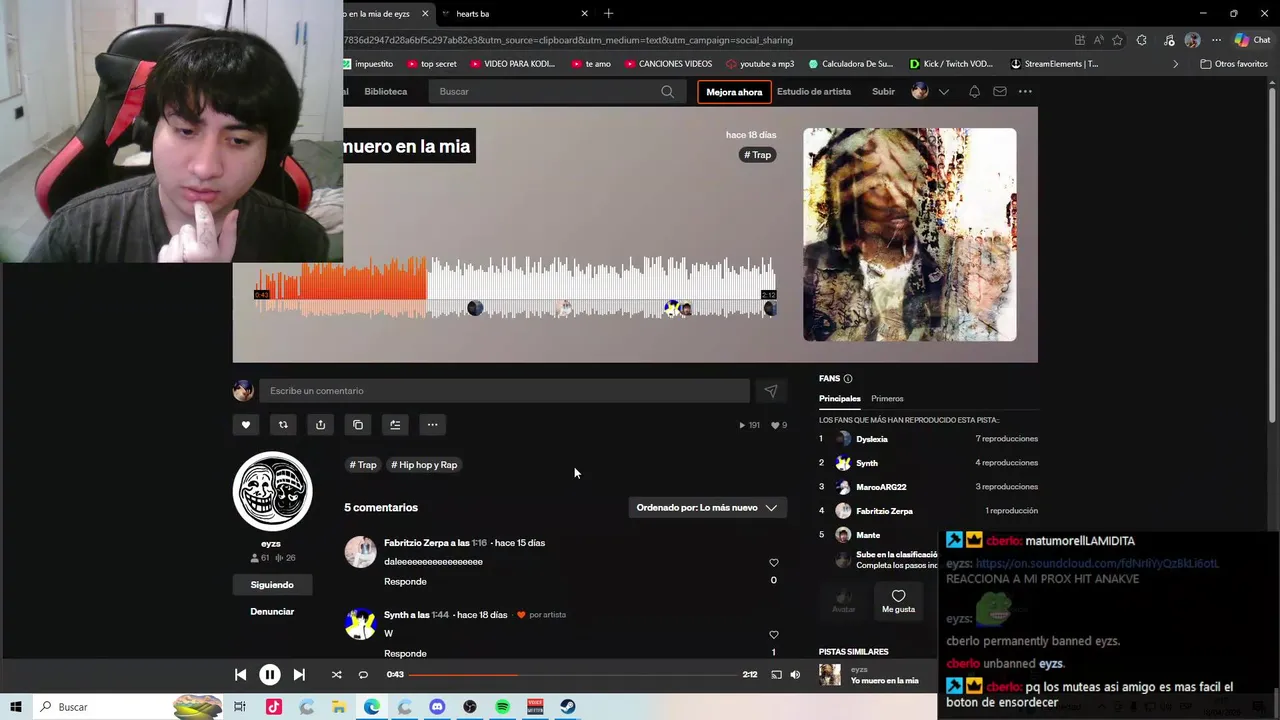
Task: Open cast to device icon in player
Action: pyautogui.click(x=776, y=675)
